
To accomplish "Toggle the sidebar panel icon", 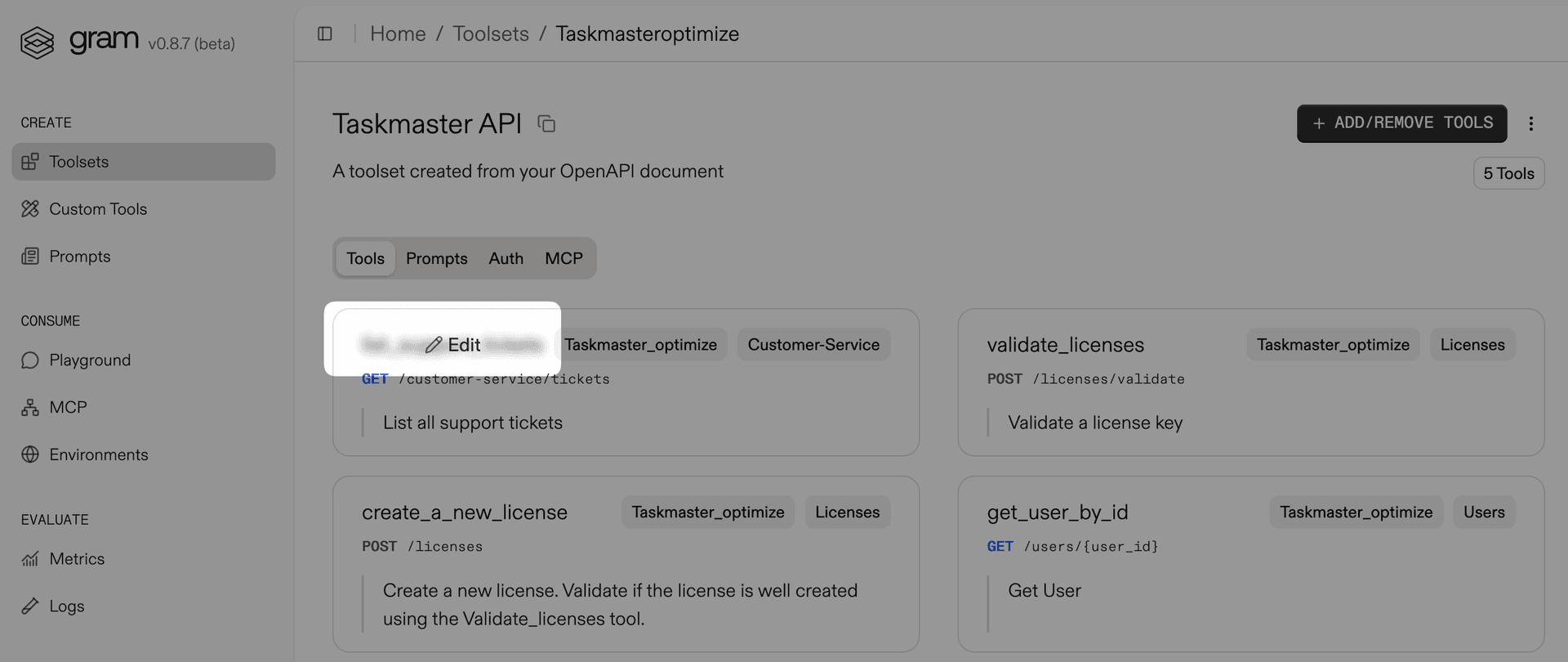I will point(325,34).
